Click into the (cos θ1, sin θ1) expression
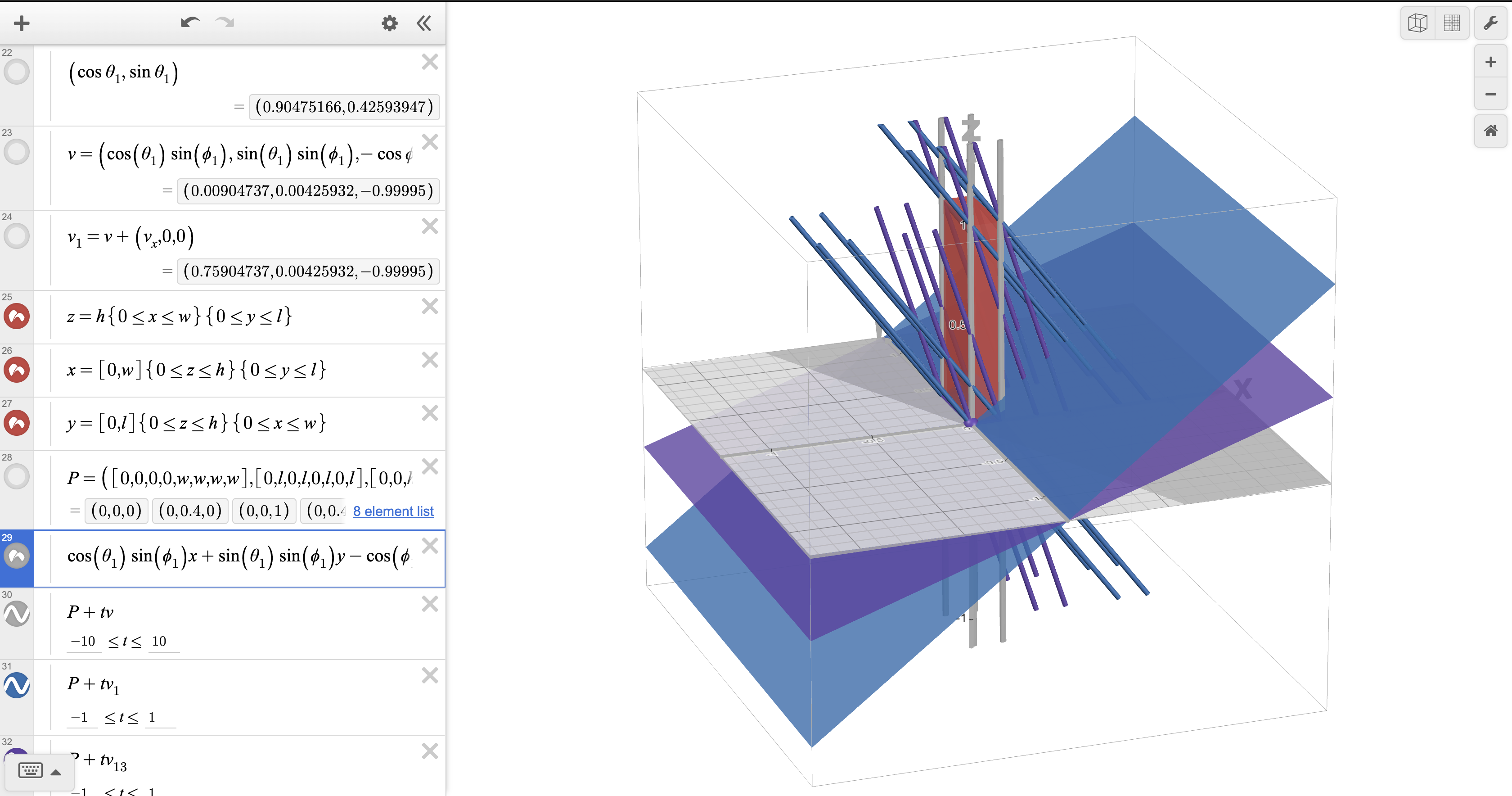The height and width of the screenshot is (796, 1512). [x=123, y=72]
